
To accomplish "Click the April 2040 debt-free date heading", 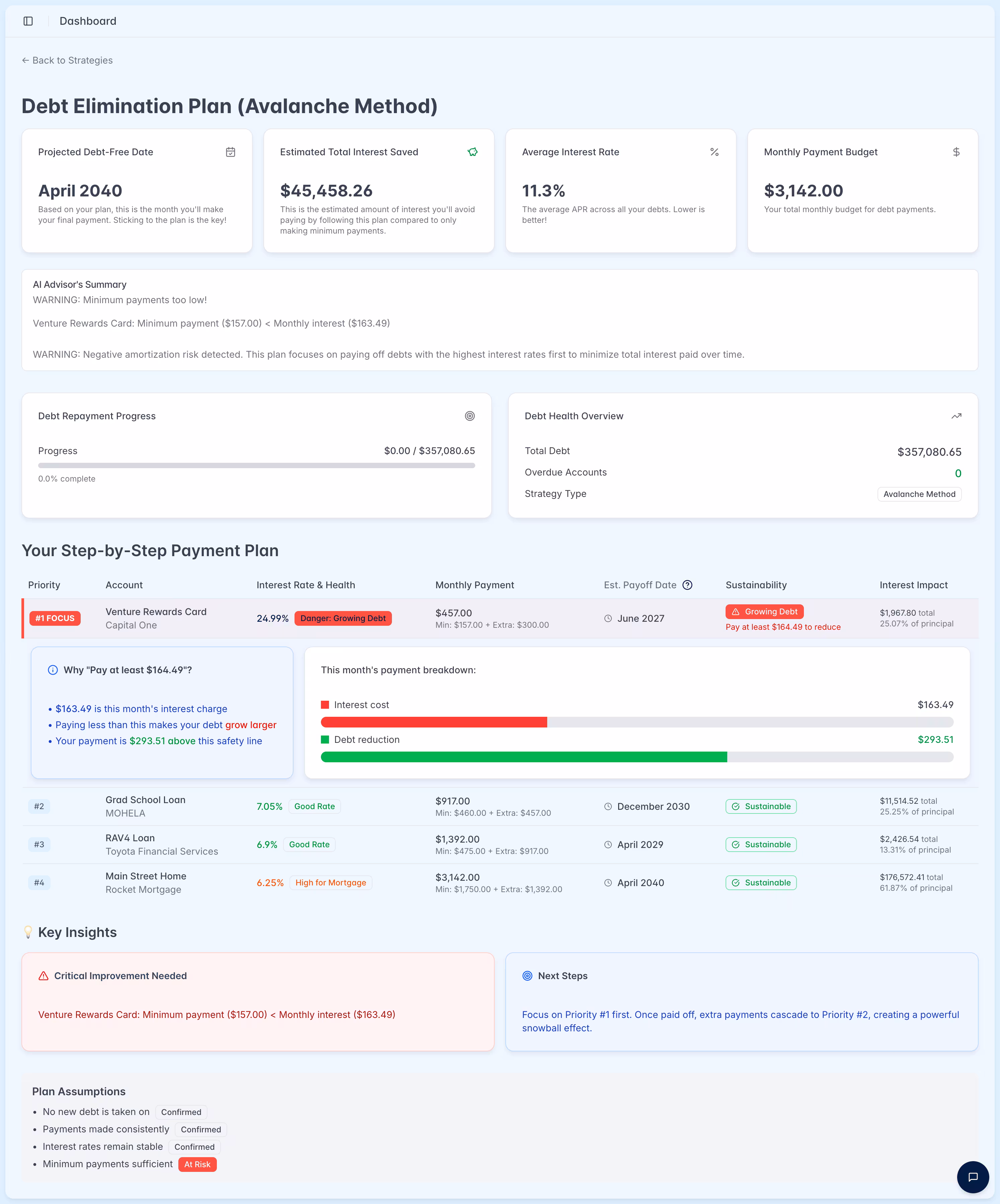I will [80, 190].
